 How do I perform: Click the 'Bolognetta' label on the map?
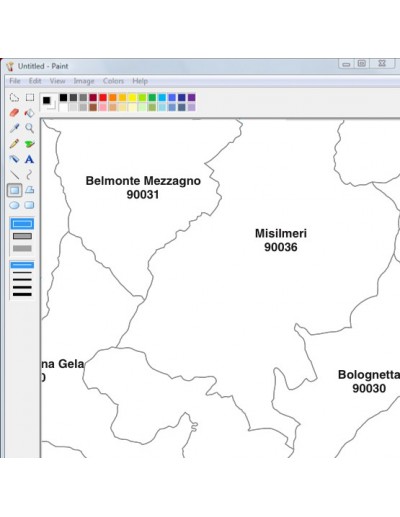point(369,375)
